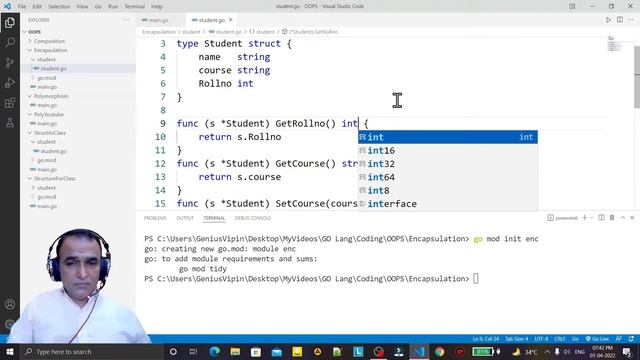640x360 pixels.
Task: Split the editor to the right
Action: pos(620,20)
